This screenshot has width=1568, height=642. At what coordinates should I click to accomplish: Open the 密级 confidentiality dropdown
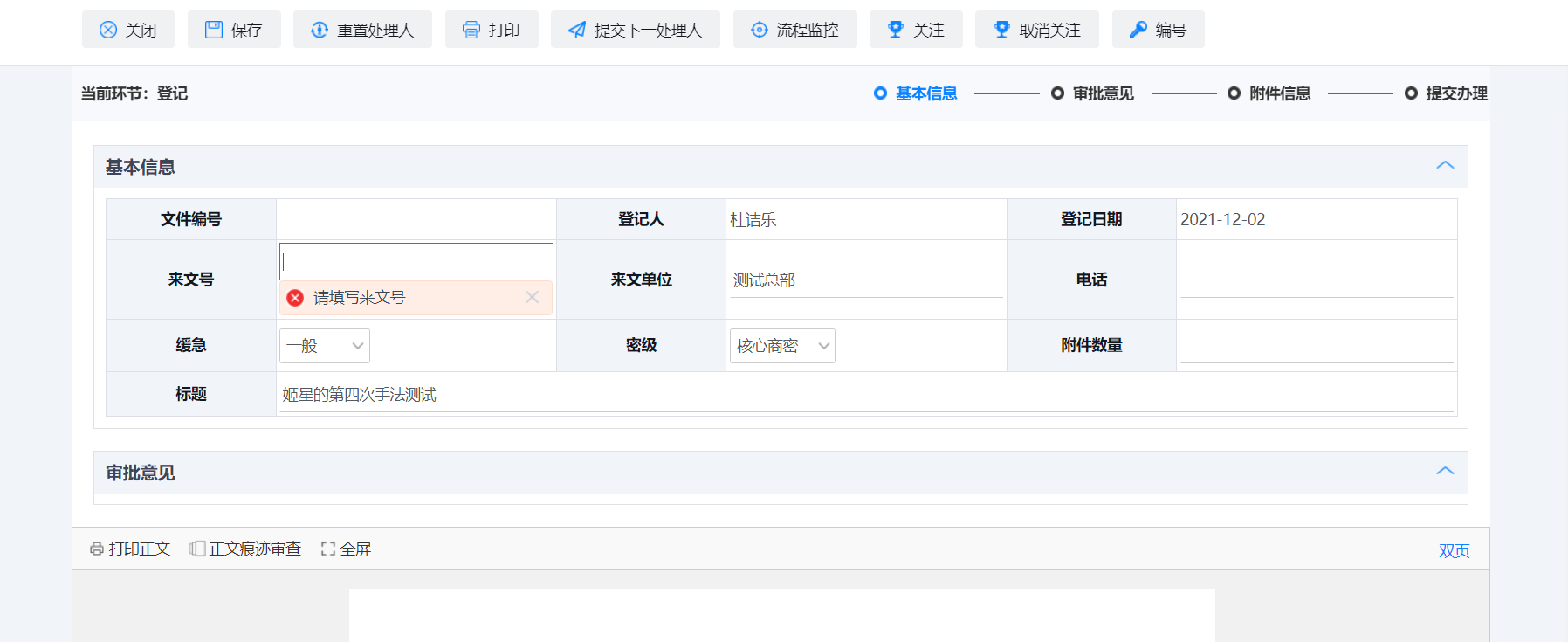tap(782, 346)
